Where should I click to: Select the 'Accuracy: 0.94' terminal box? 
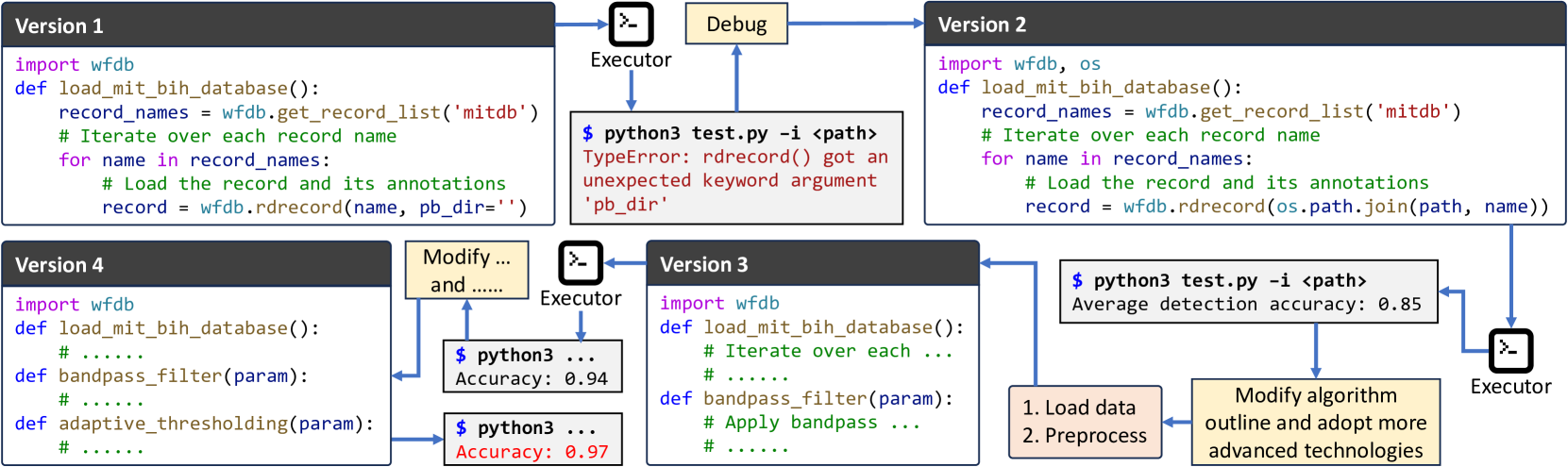pyautogui.click(x=532, y=367)
